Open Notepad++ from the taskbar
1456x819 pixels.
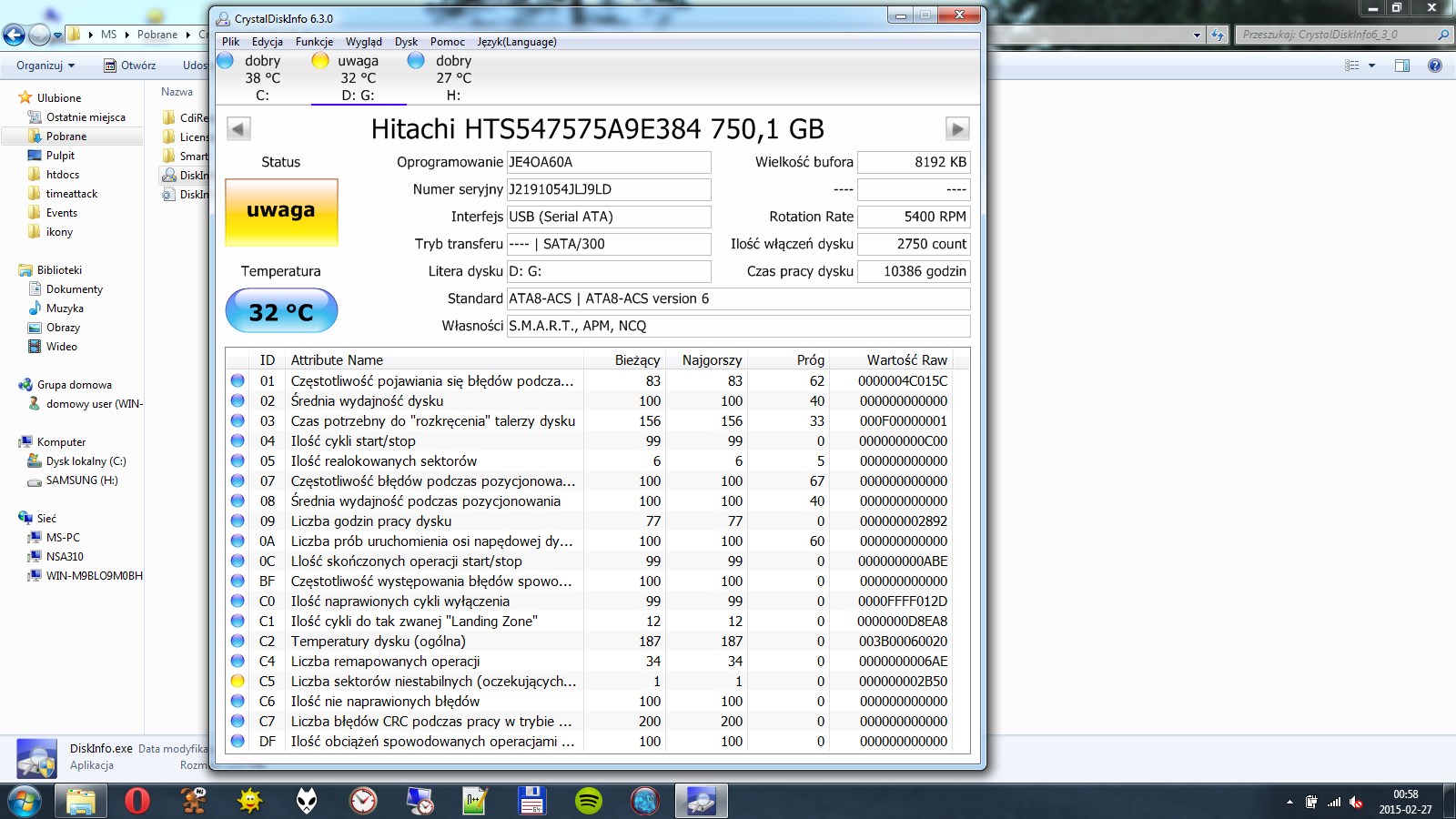[x=475, y=801]
